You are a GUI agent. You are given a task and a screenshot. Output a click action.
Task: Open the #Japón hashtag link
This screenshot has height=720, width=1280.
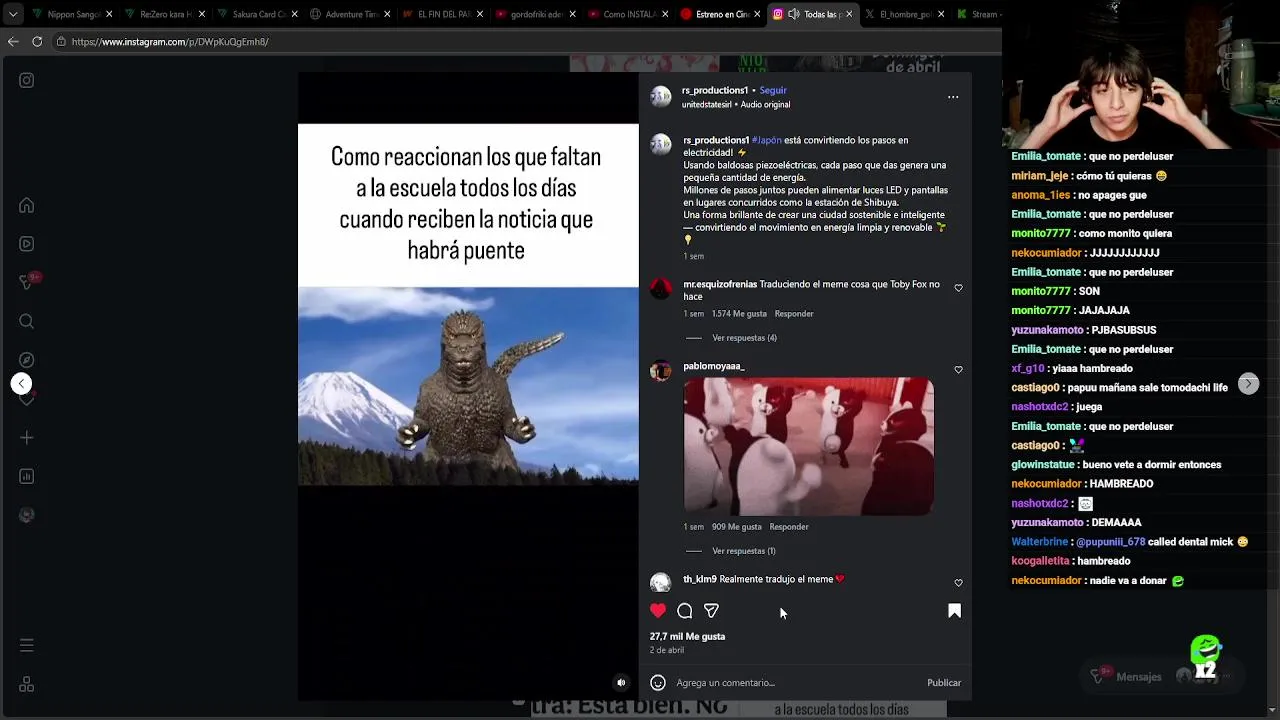click(x=767, y=141)
